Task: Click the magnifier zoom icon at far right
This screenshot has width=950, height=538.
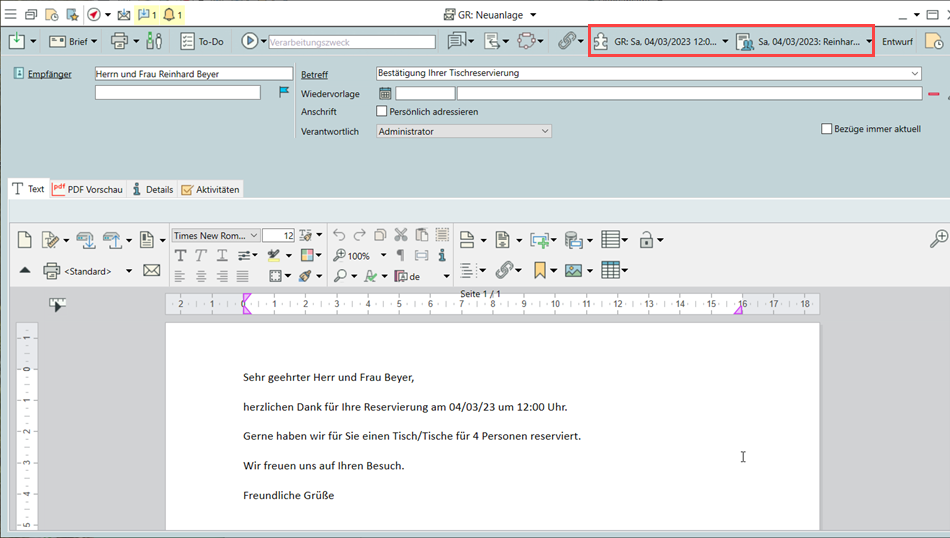Action: [938, 239]
